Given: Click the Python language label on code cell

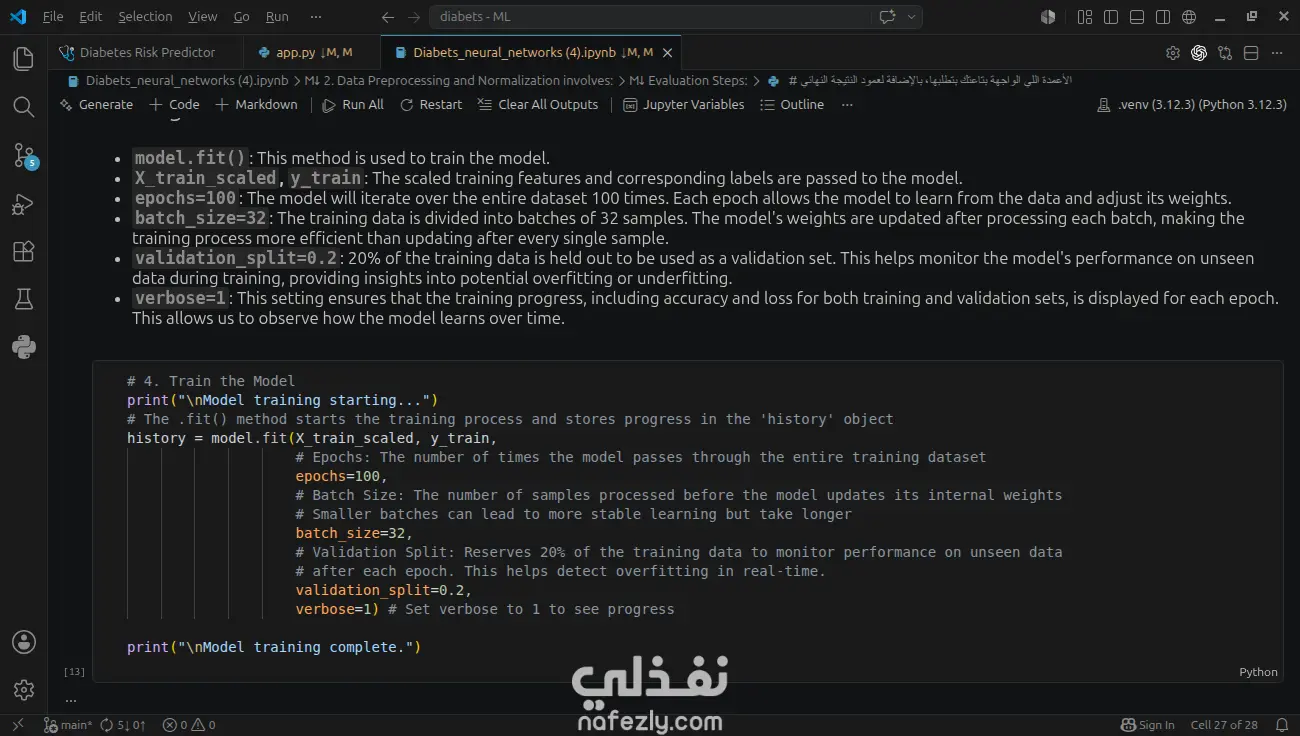Looking at the screenshot, I should (1258, 672).
